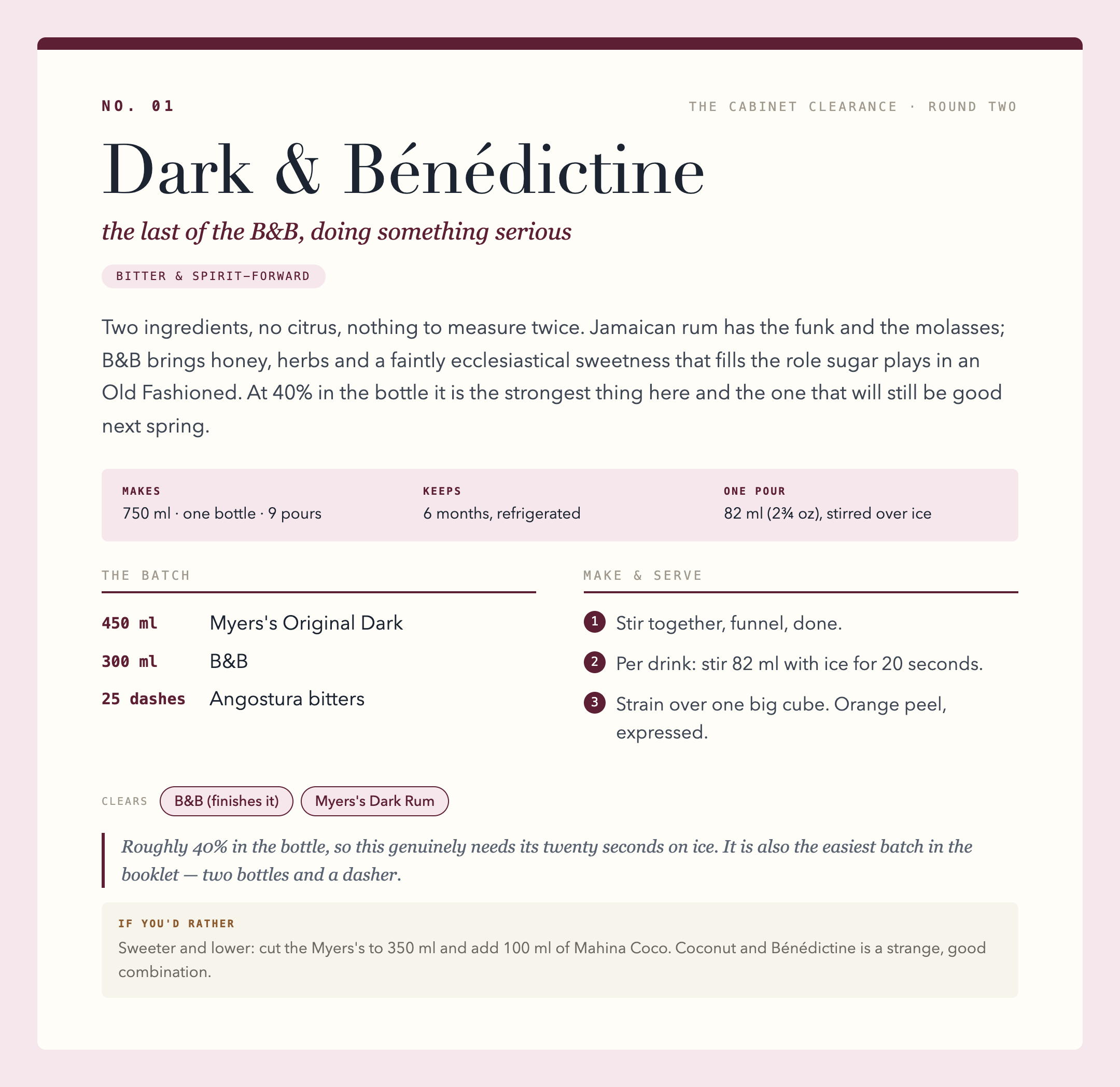
Task: Click the 300 ml B&B ingredient row
Action: pyautogui.click(x=319, y=661)
